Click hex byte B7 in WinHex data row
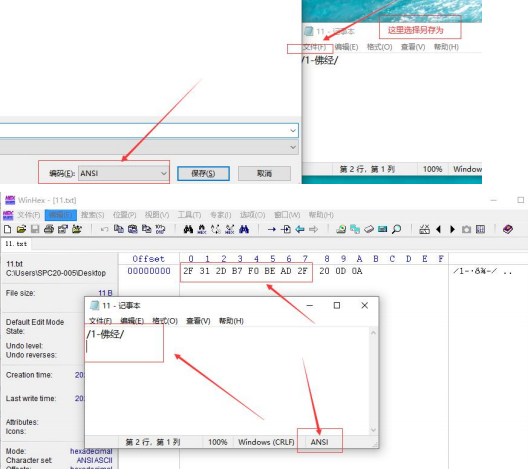This screenshot has height=469, width=528. [237, 271]
